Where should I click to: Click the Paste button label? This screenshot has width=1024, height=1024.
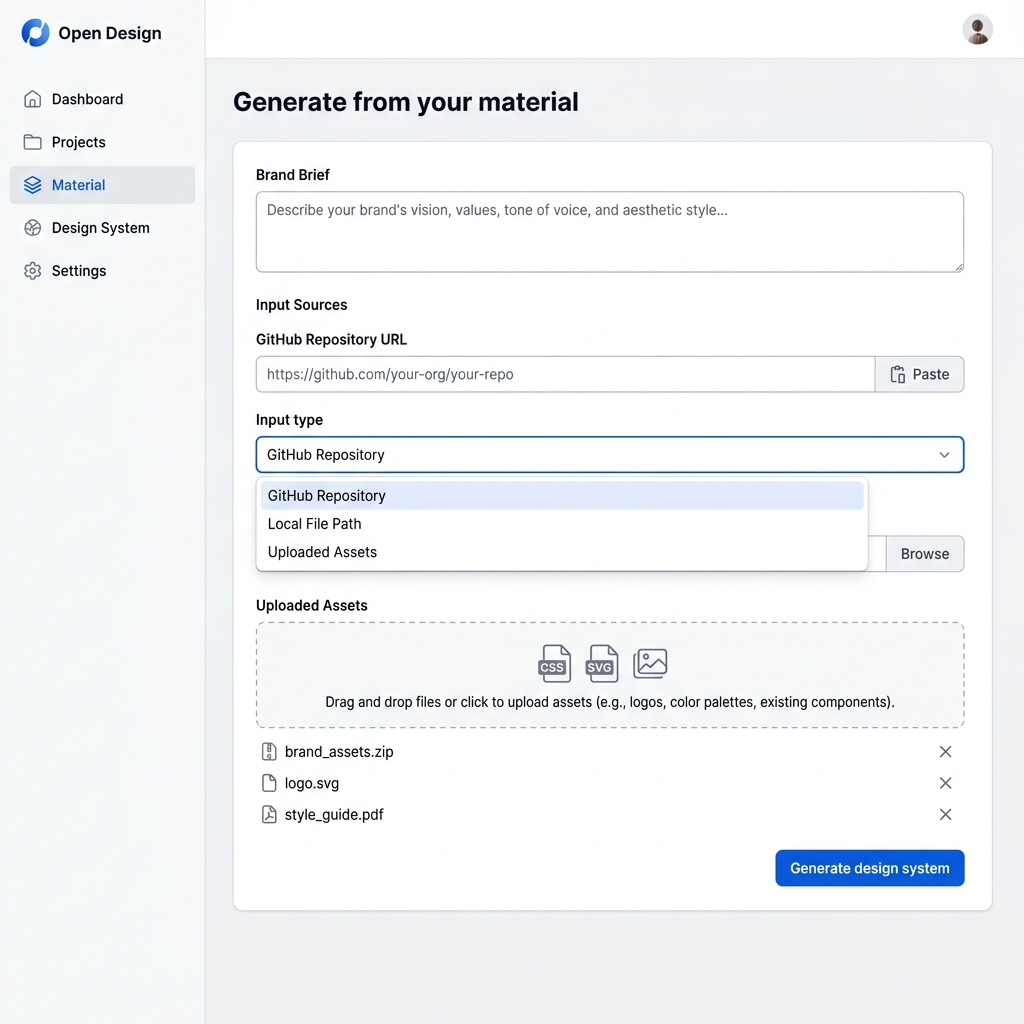[x=931, y=374]
